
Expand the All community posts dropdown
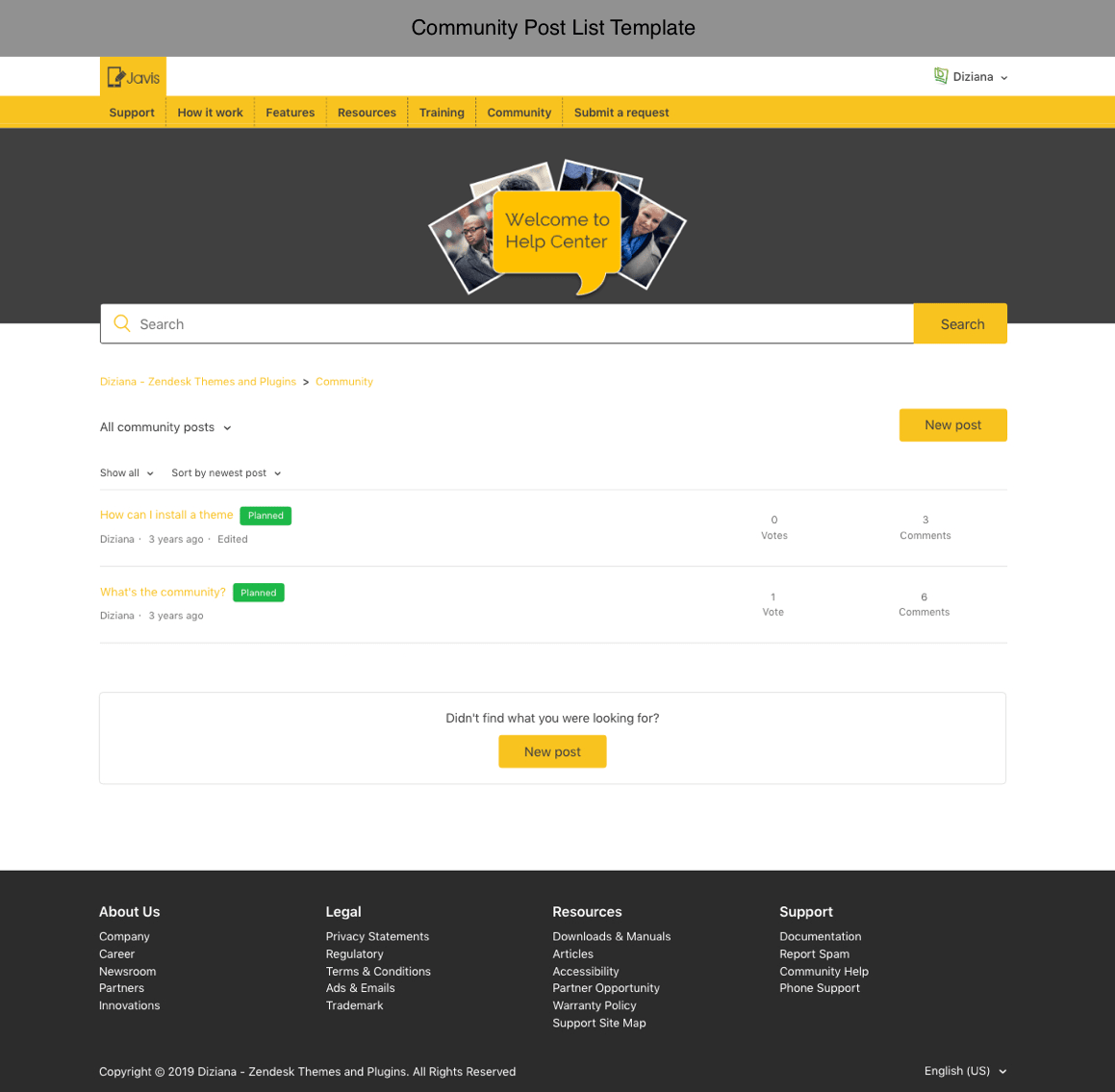165,427
